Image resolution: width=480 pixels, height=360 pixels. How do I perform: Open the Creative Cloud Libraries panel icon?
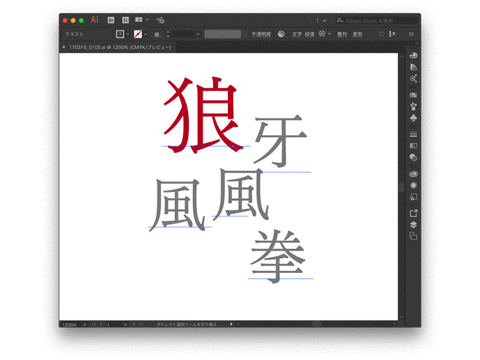pos(413,174)
